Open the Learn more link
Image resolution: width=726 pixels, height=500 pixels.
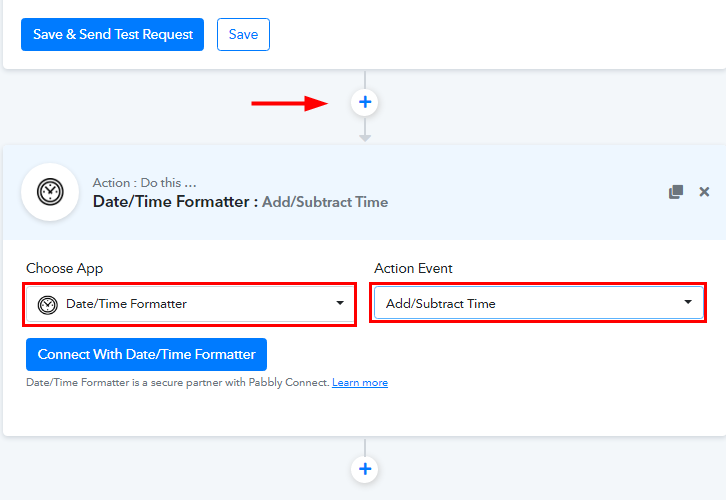pos(360,382)
